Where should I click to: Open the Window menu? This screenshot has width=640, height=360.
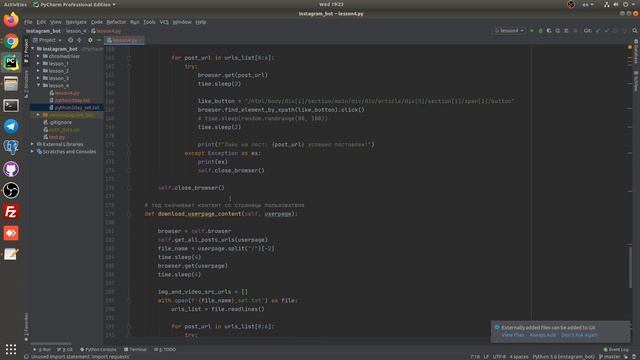pos(182,22)
